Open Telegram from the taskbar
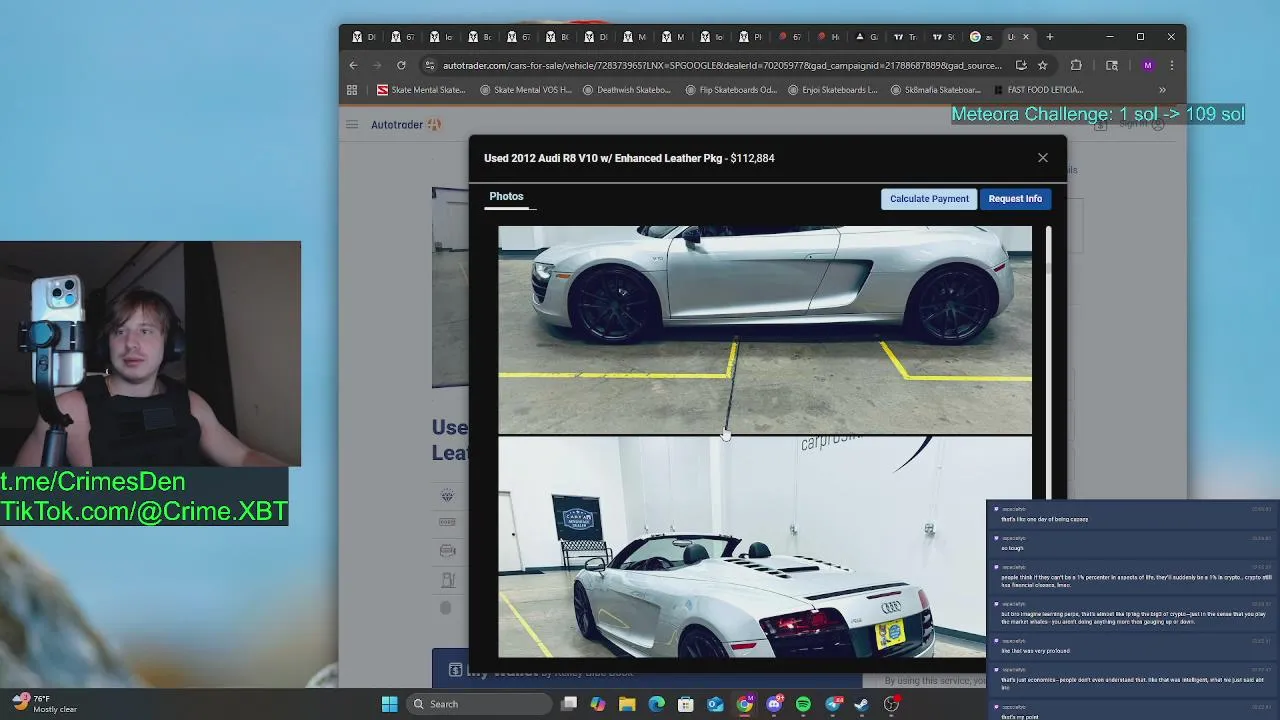Viewport: 1280px width, 720px height. [x=833, y=704]
